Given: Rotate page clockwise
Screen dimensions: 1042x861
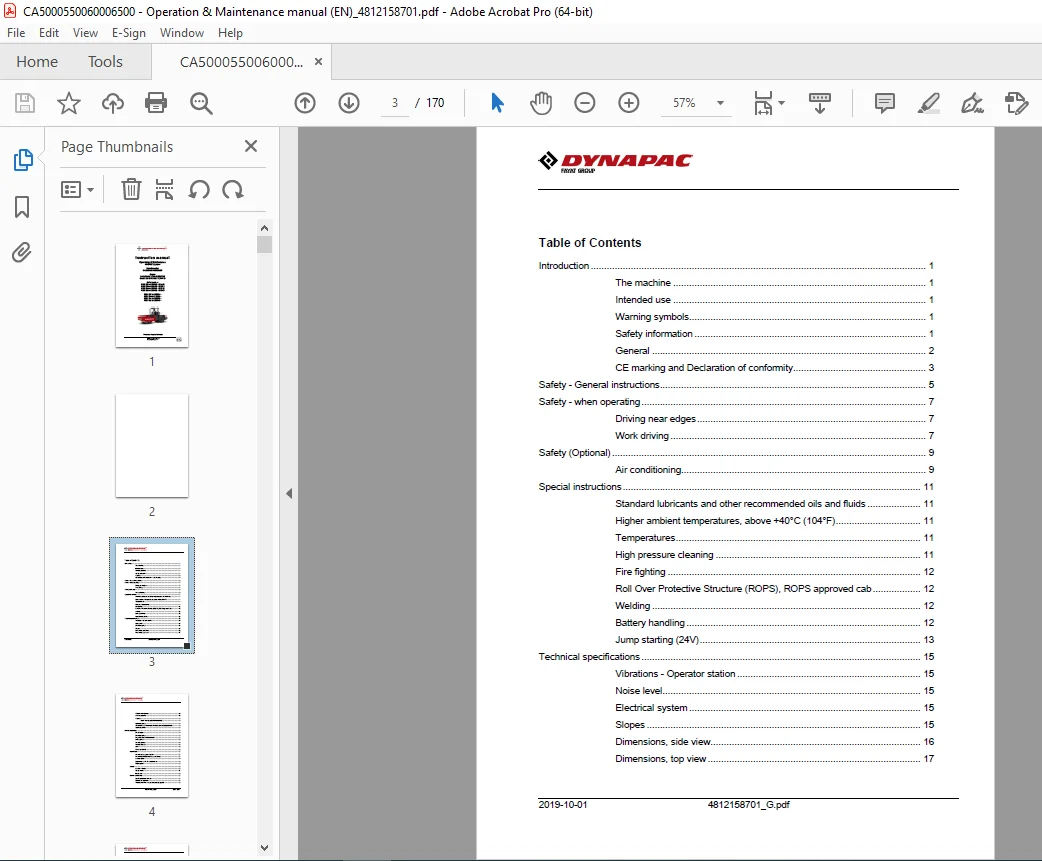Looking at the screenshot, I should (233, 189).
